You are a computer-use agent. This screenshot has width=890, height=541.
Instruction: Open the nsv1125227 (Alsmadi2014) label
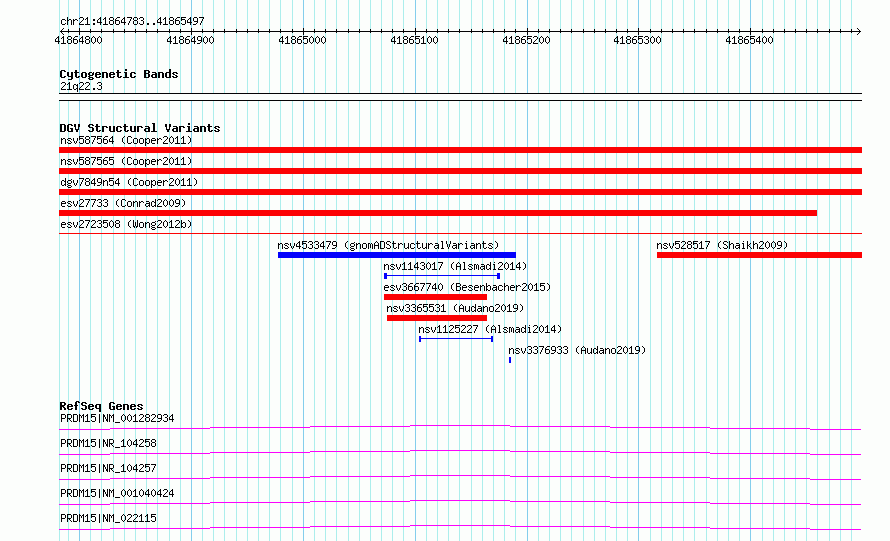click(490, 329)
